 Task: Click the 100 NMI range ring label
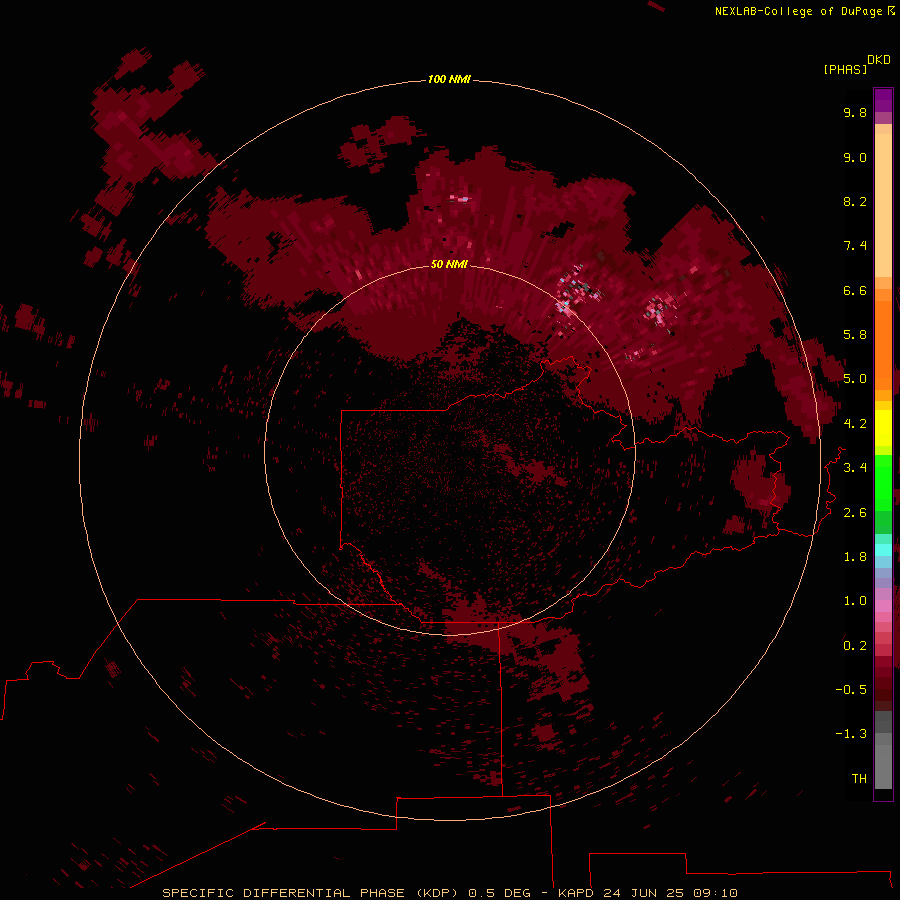[449, 79]
